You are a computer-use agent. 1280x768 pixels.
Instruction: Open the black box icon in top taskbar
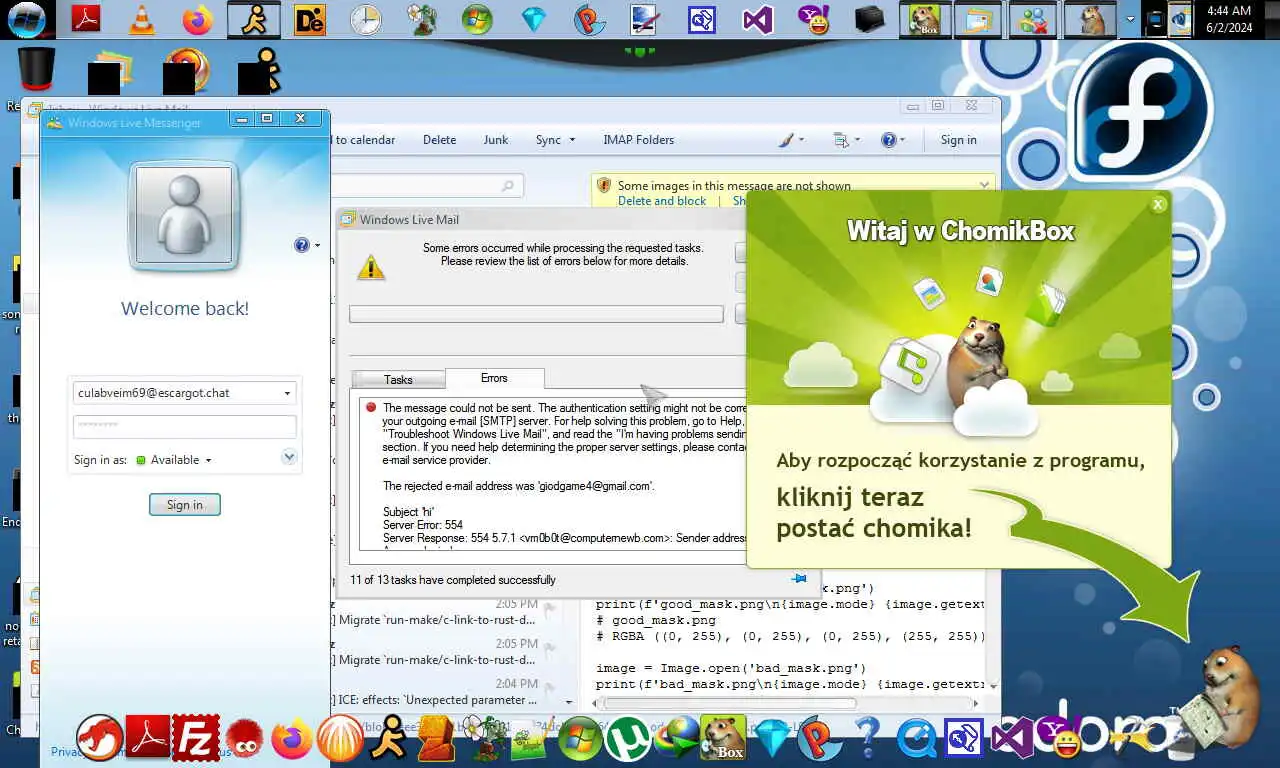[870, 19]
